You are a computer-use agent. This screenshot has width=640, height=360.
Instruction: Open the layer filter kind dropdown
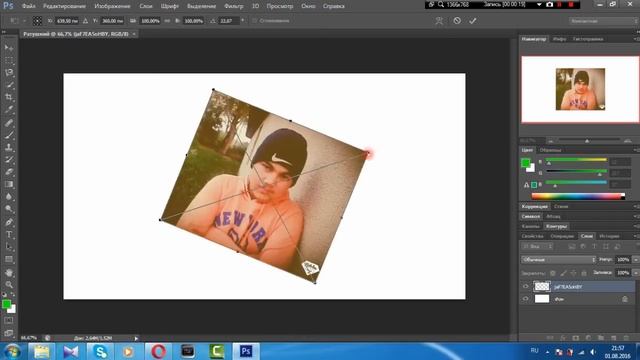click(537, 247)
